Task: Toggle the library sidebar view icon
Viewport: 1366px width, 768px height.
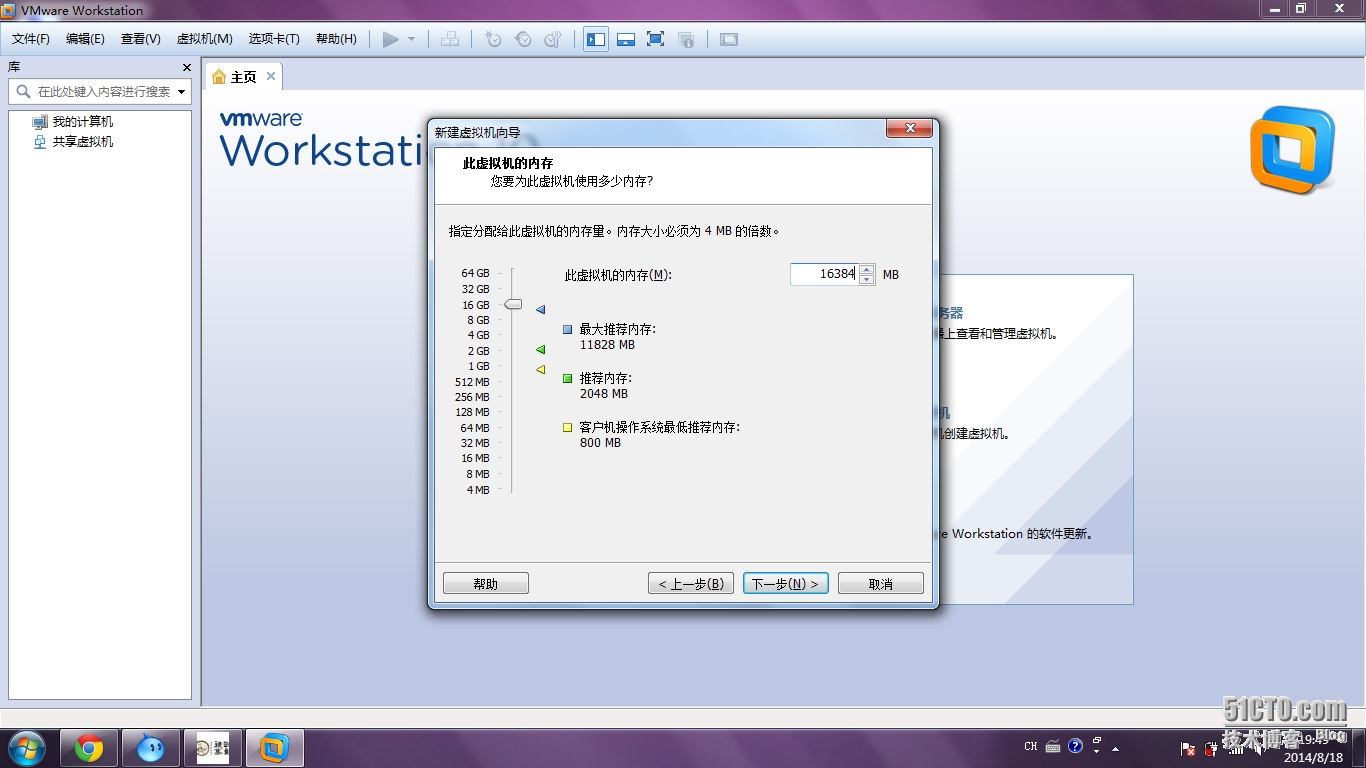Action: tap(596, 39)
